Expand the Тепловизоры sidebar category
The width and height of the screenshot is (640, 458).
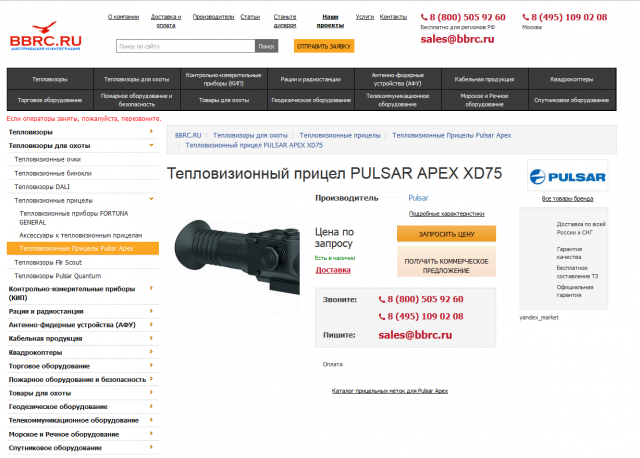(x=151, y=131)
